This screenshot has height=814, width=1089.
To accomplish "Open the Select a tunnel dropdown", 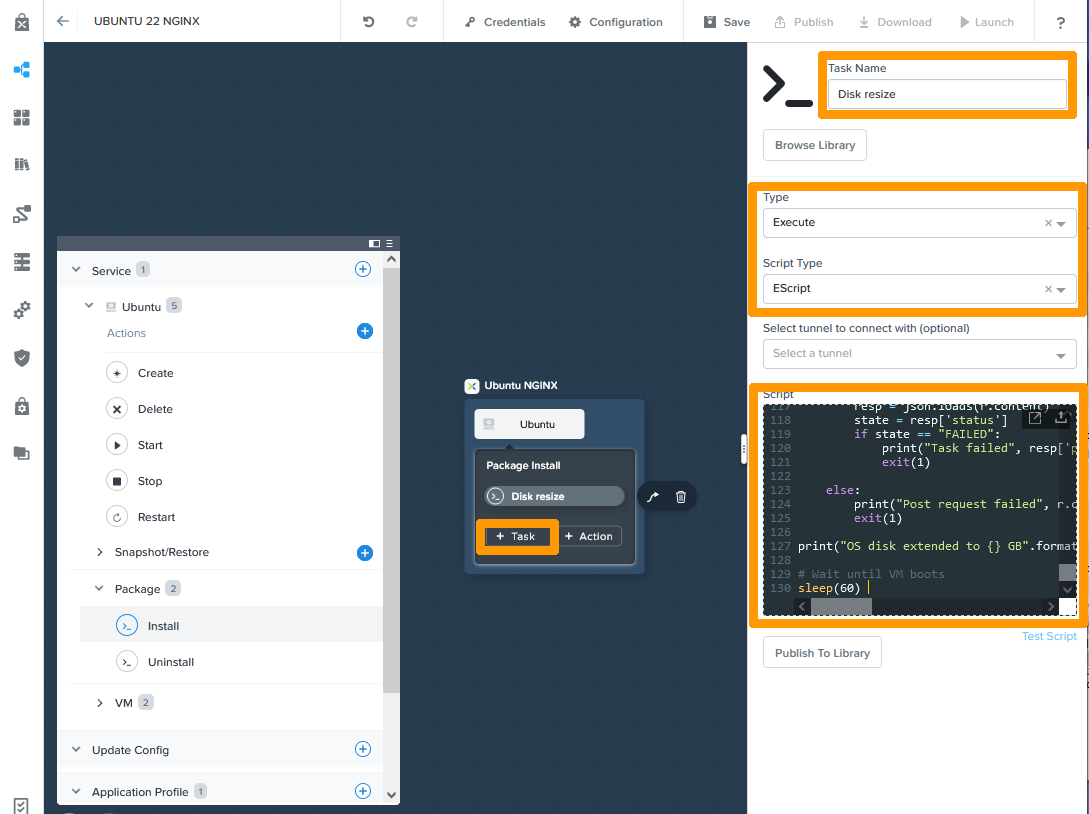I will [x=919, y=354].
